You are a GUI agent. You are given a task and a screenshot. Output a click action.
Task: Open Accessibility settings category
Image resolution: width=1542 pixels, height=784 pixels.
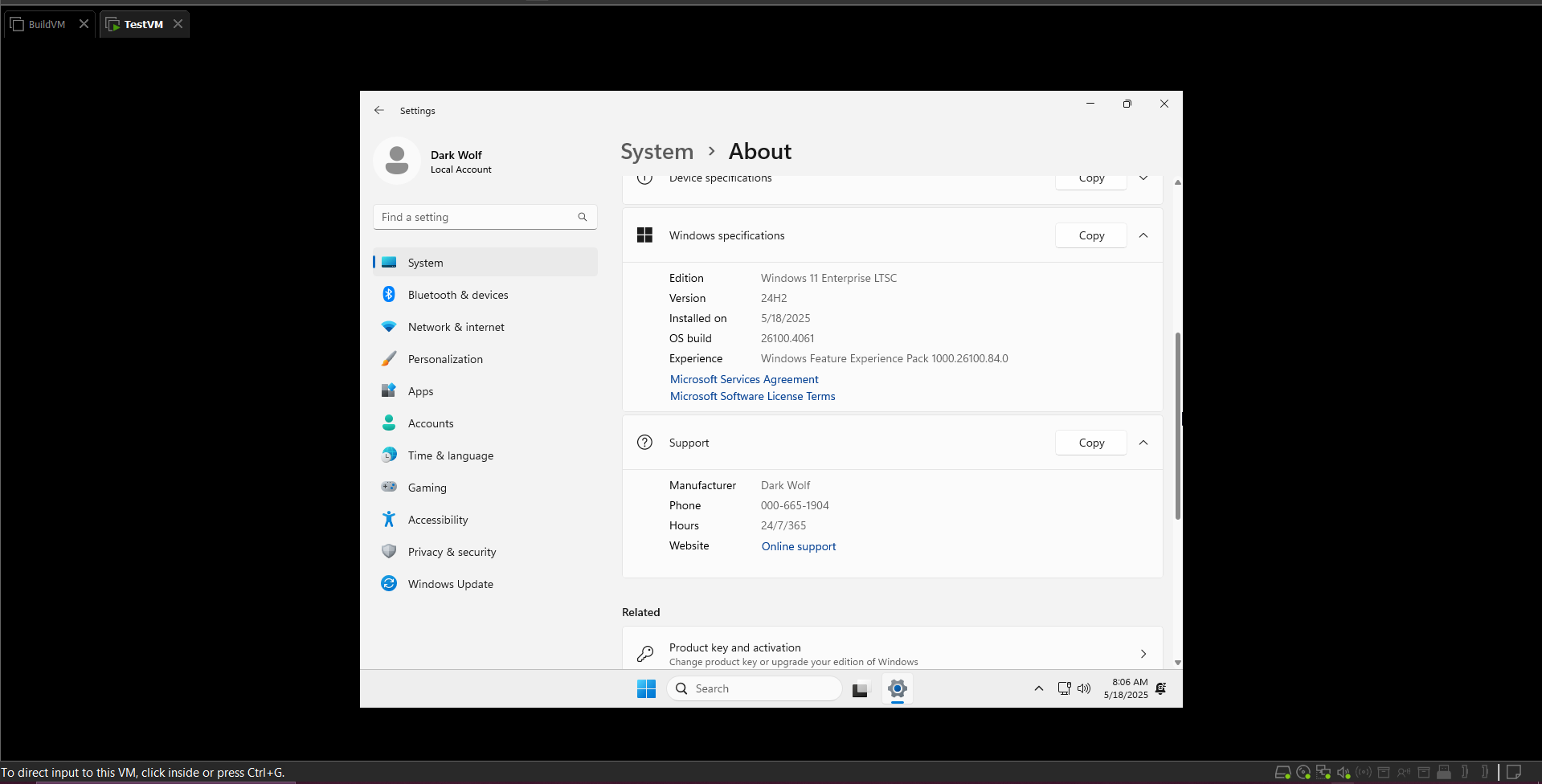tap(485, 520)
